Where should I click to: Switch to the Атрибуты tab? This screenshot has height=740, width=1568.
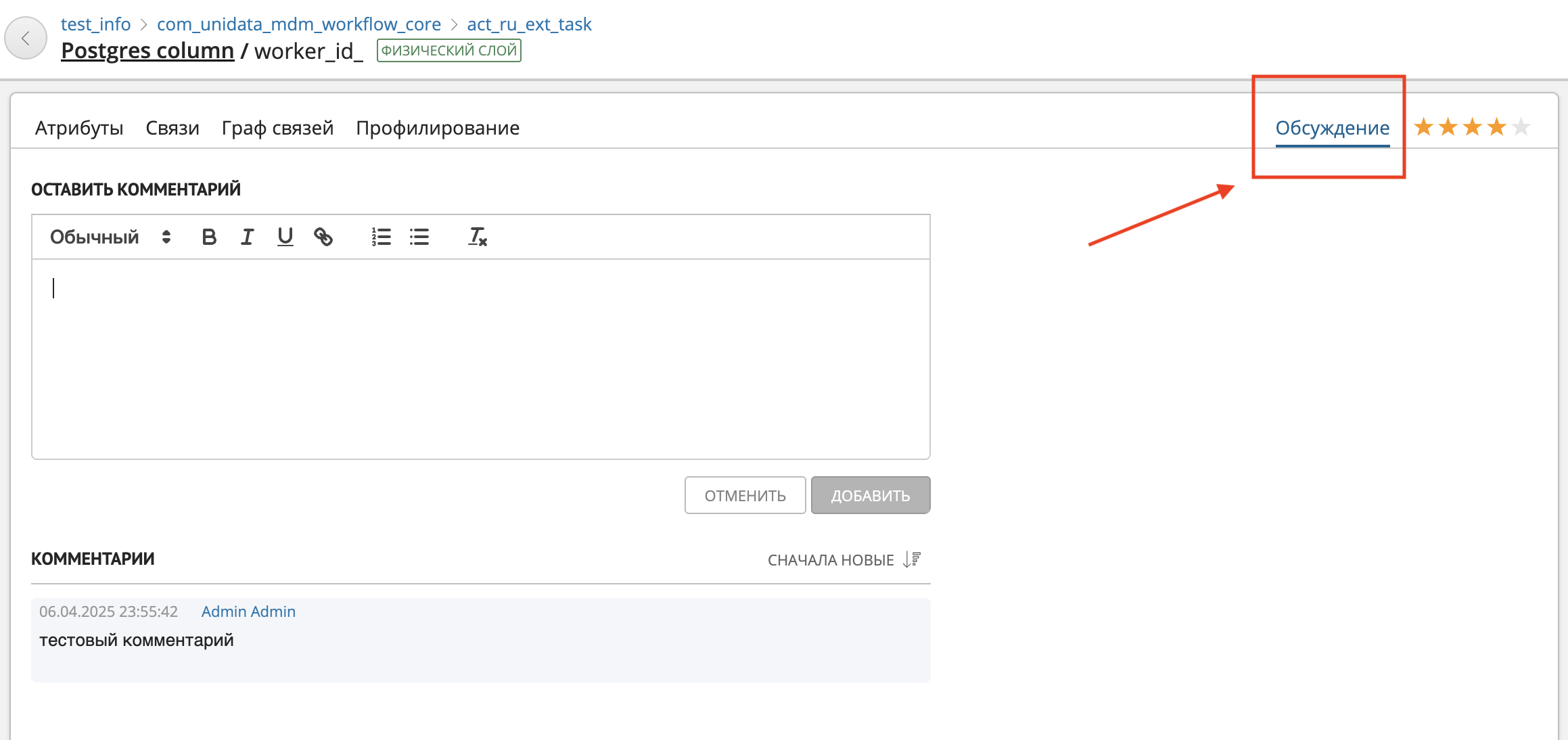coord(79,128)
